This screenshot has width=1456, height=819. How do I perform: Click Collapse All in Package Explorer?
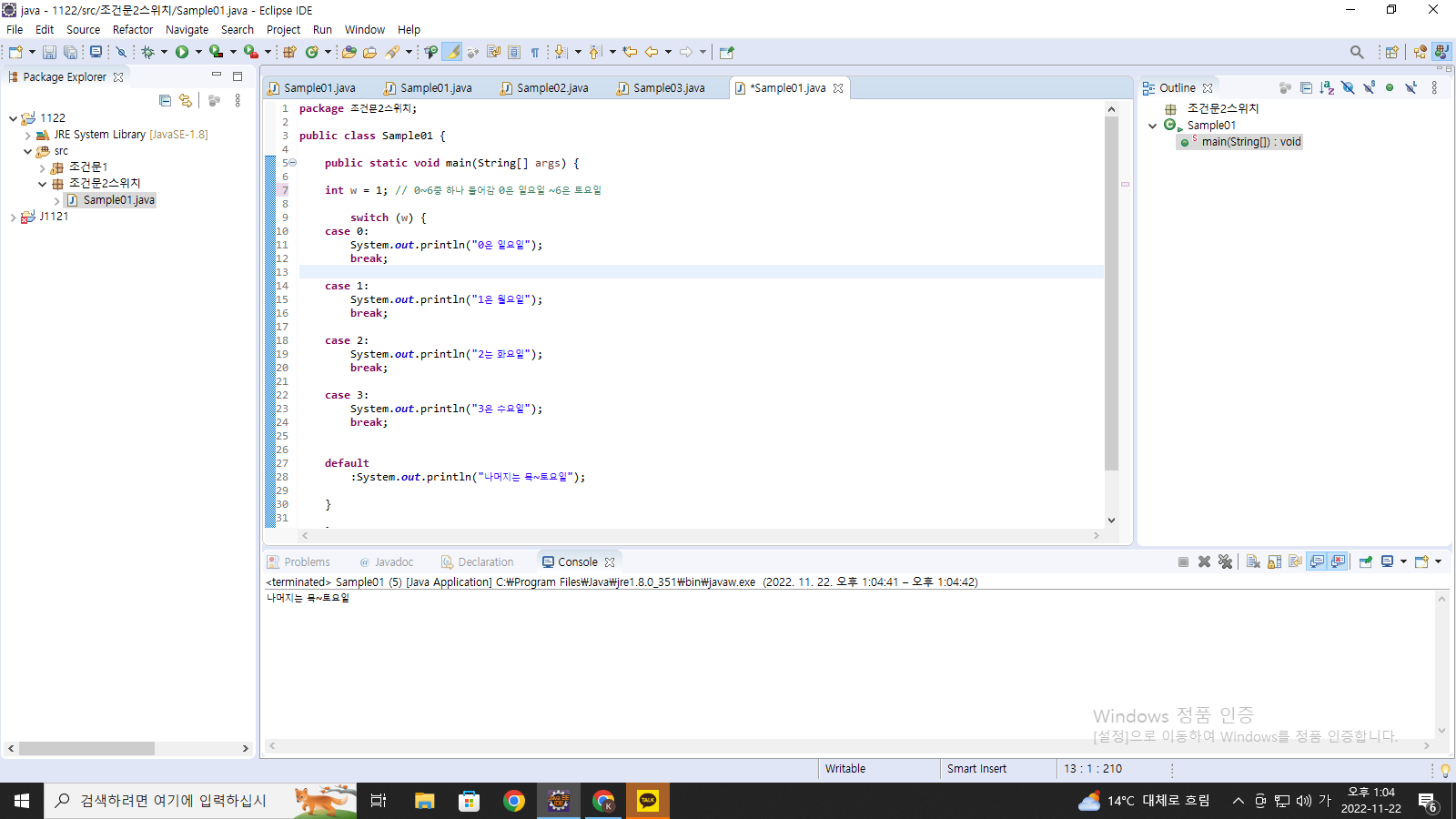click(x=165, y=101)
